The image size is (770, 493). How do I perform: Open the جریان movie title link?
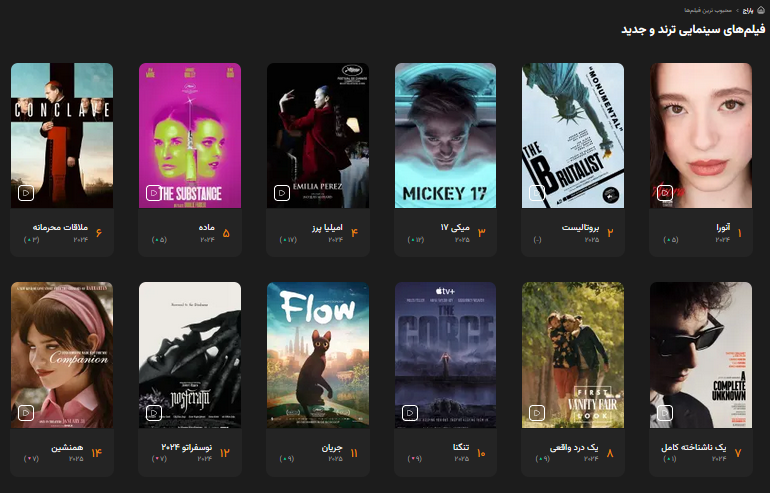pyautogui.click(x=332, y=447)
